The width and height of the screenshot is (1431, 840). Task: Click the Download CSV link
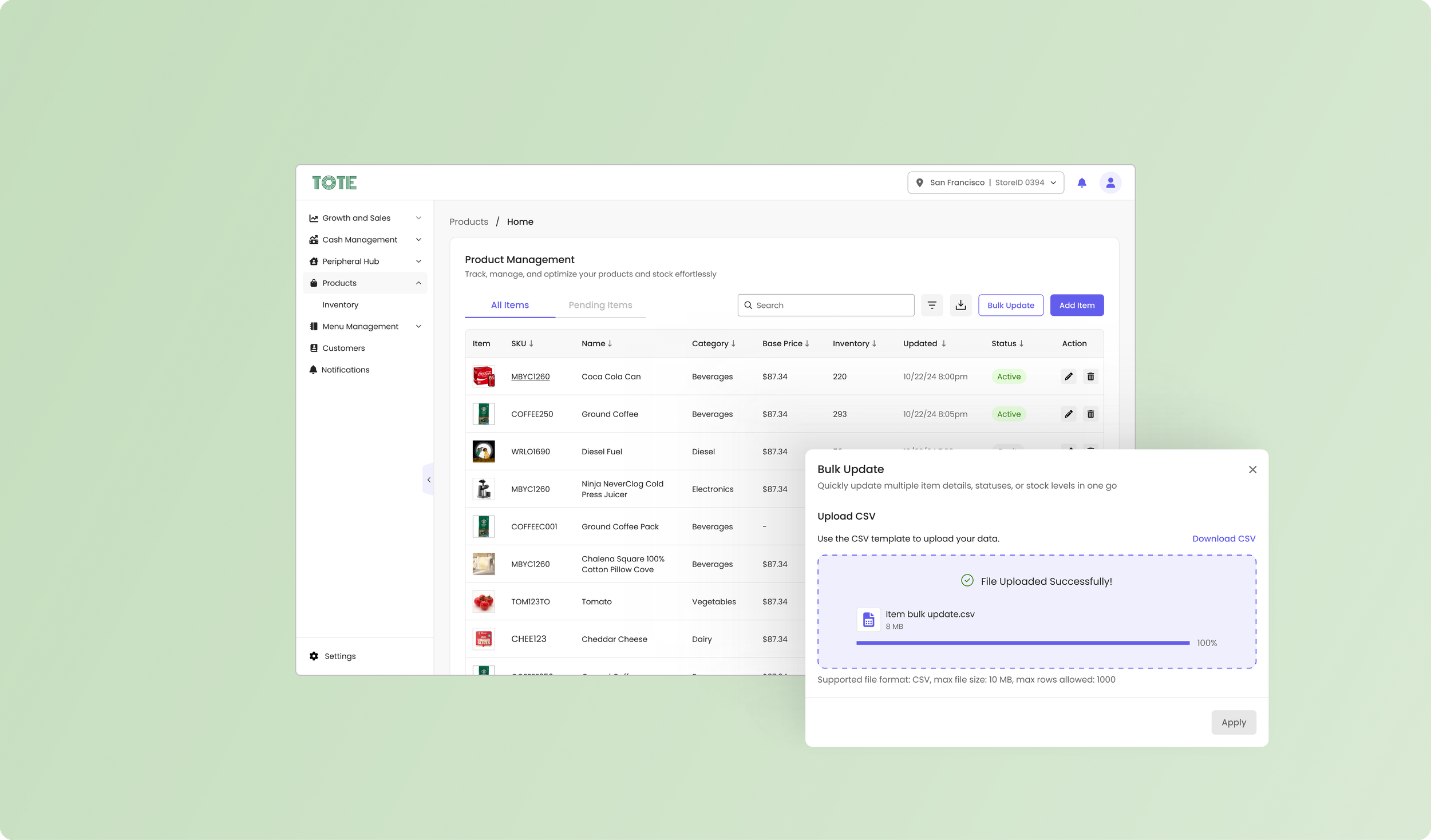(x=1223, y=538)
